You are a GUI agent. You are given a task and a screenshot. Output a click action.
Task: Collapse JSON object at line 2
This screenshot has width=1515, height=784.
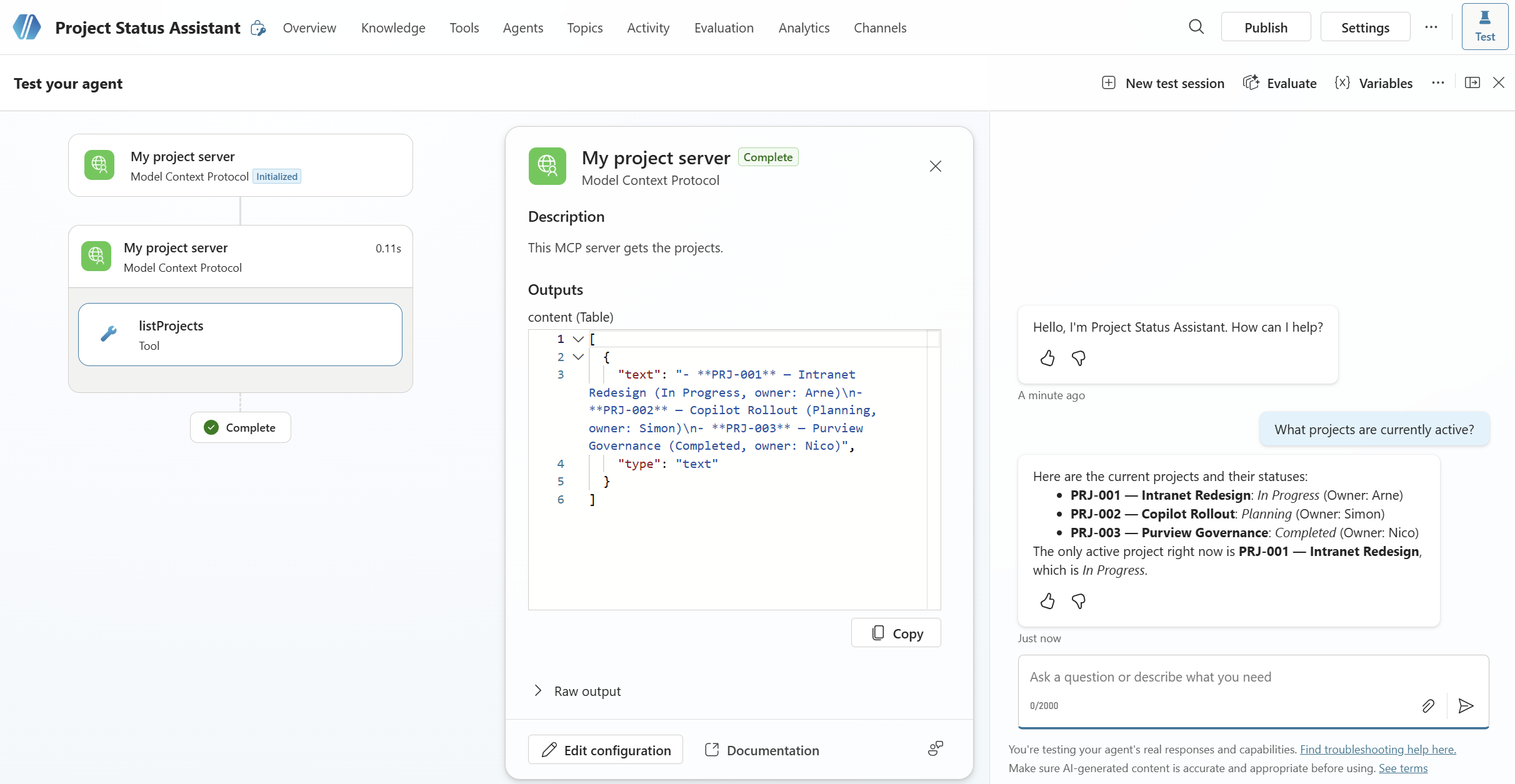[x=578, y=357]
